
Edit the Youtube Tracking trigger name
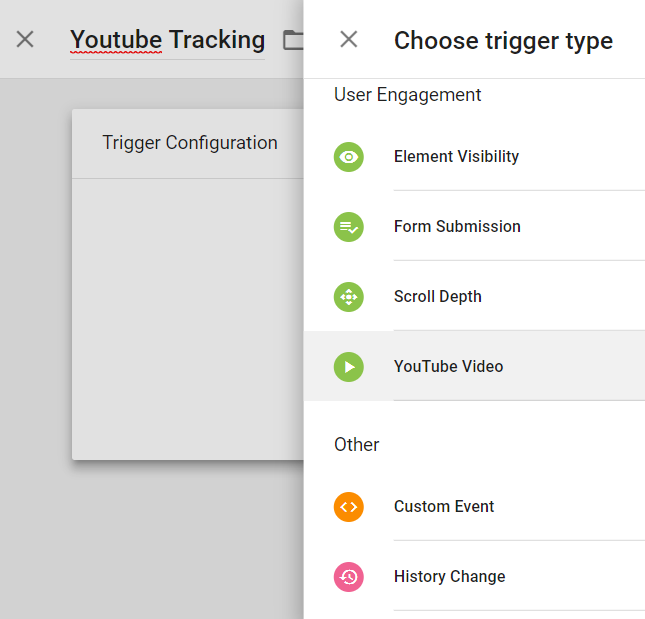167,40
